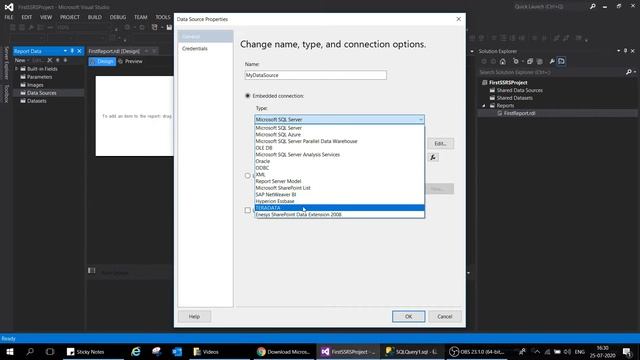Select TERADATA in the Type dropdown list
The image size is (640, 360).
tap(339, 208)
